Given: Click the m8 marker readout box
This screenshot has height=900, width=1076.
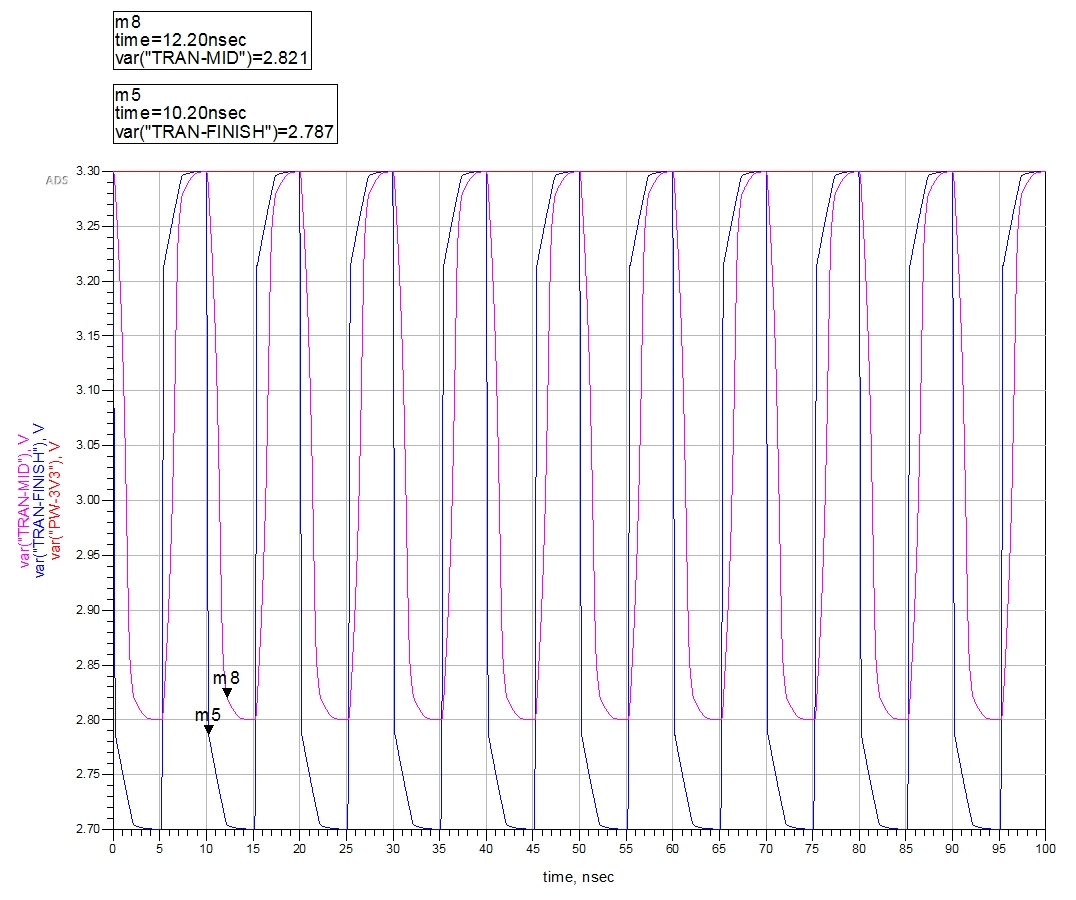Looking at the screenshot, I should click(212, 40).
